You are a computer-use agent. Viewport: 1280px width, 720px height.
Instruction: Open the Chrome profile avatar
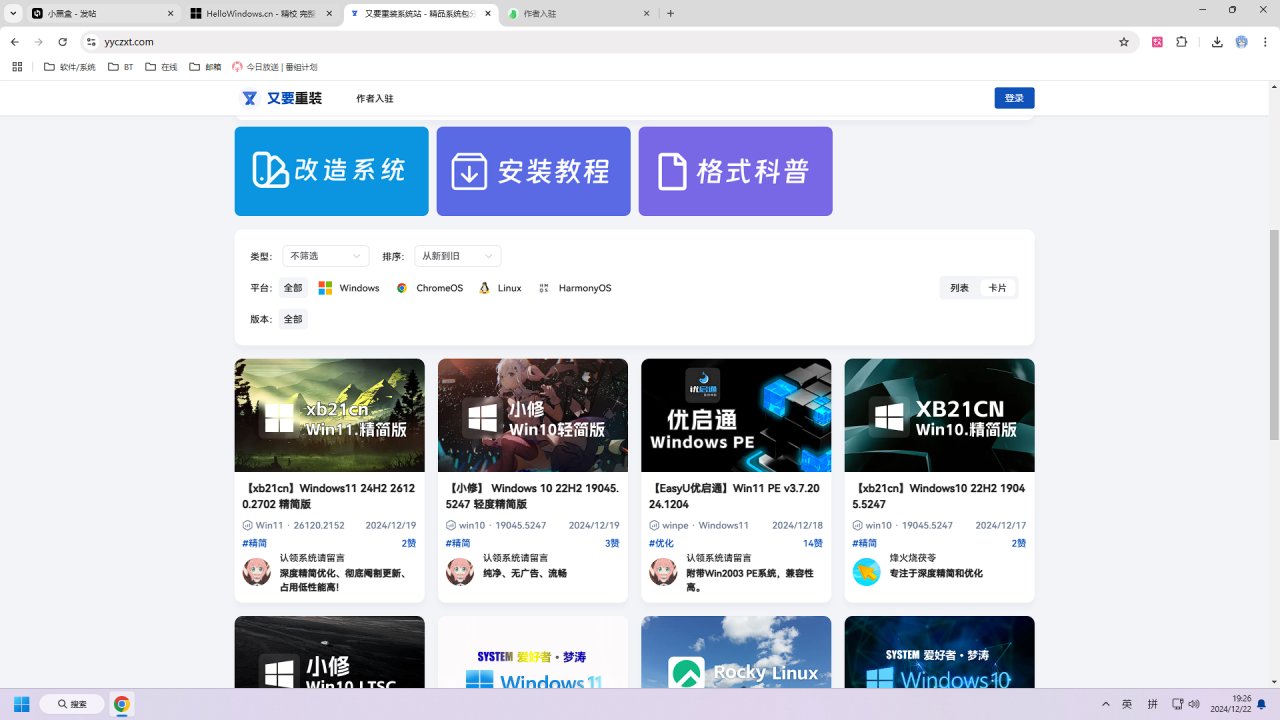pyautogui.click(x=1242, y=42)
